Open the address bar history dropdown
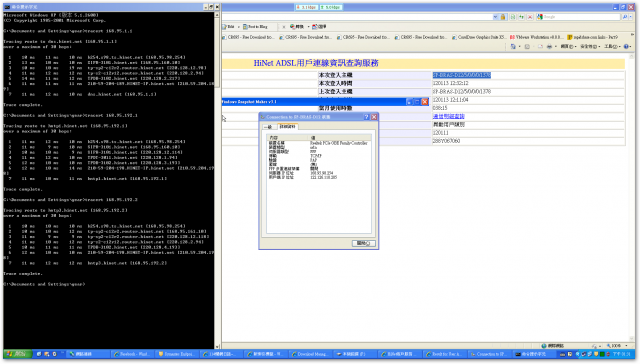640x364 pixels. (495, 17)
